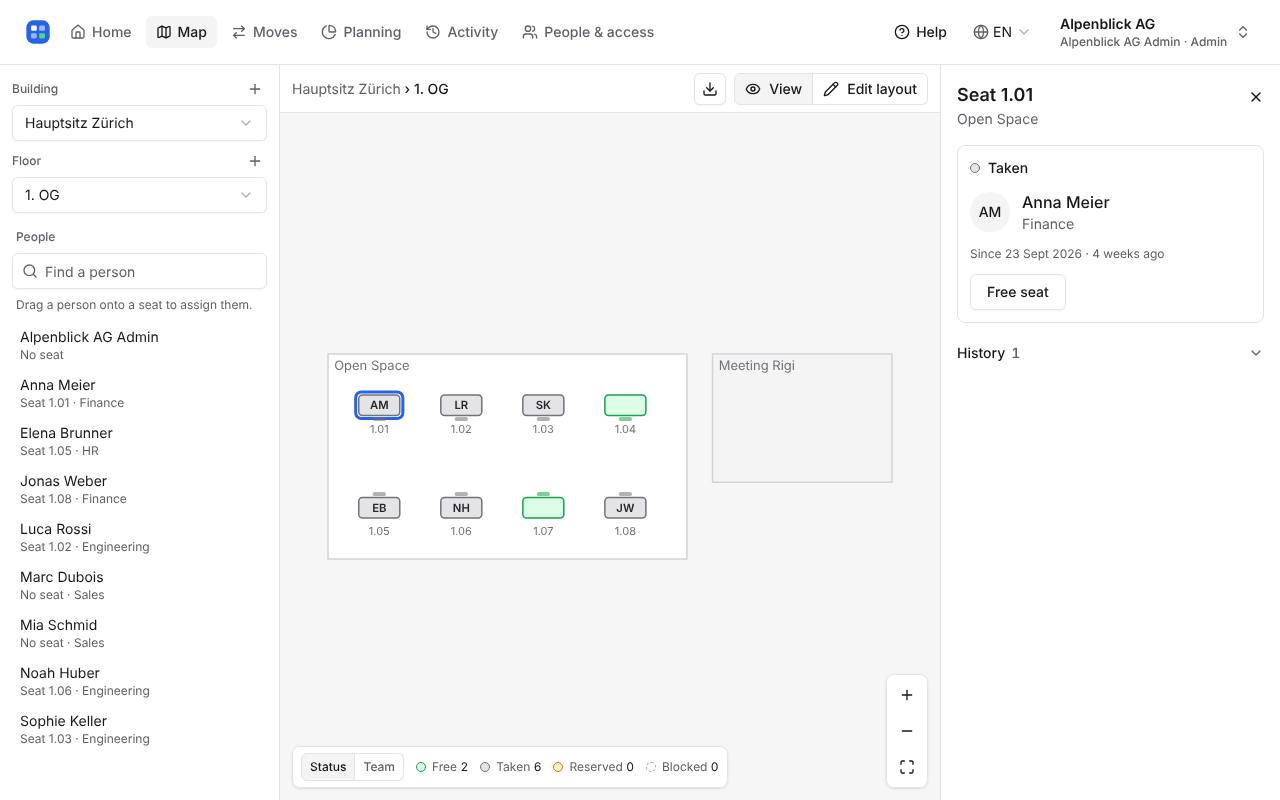The image size is (1280, 800).
Task: Go to the Home tab
Action: (101, 32)
